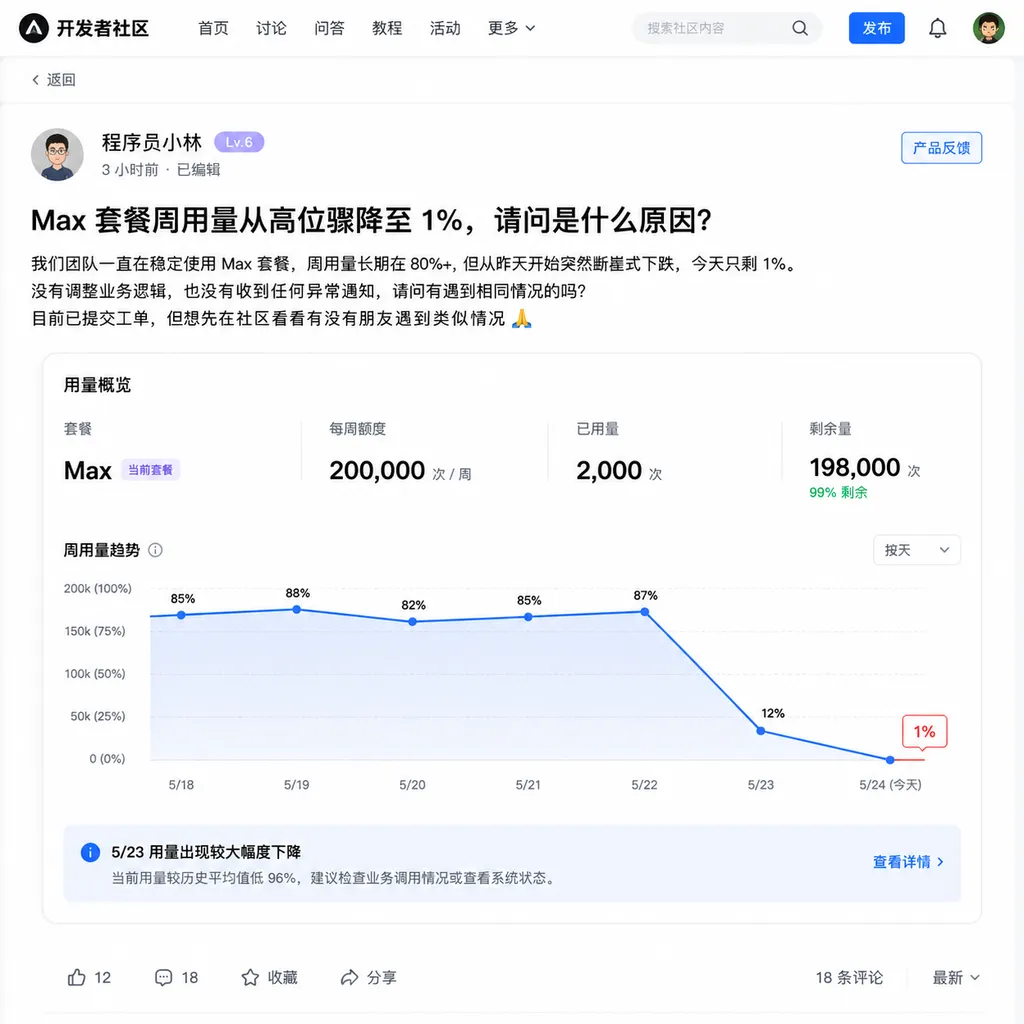The width and height of the screenshot is (1024, 1024).
Task: Click the 搜索社区内容 search field
Action: pos(726,28)
